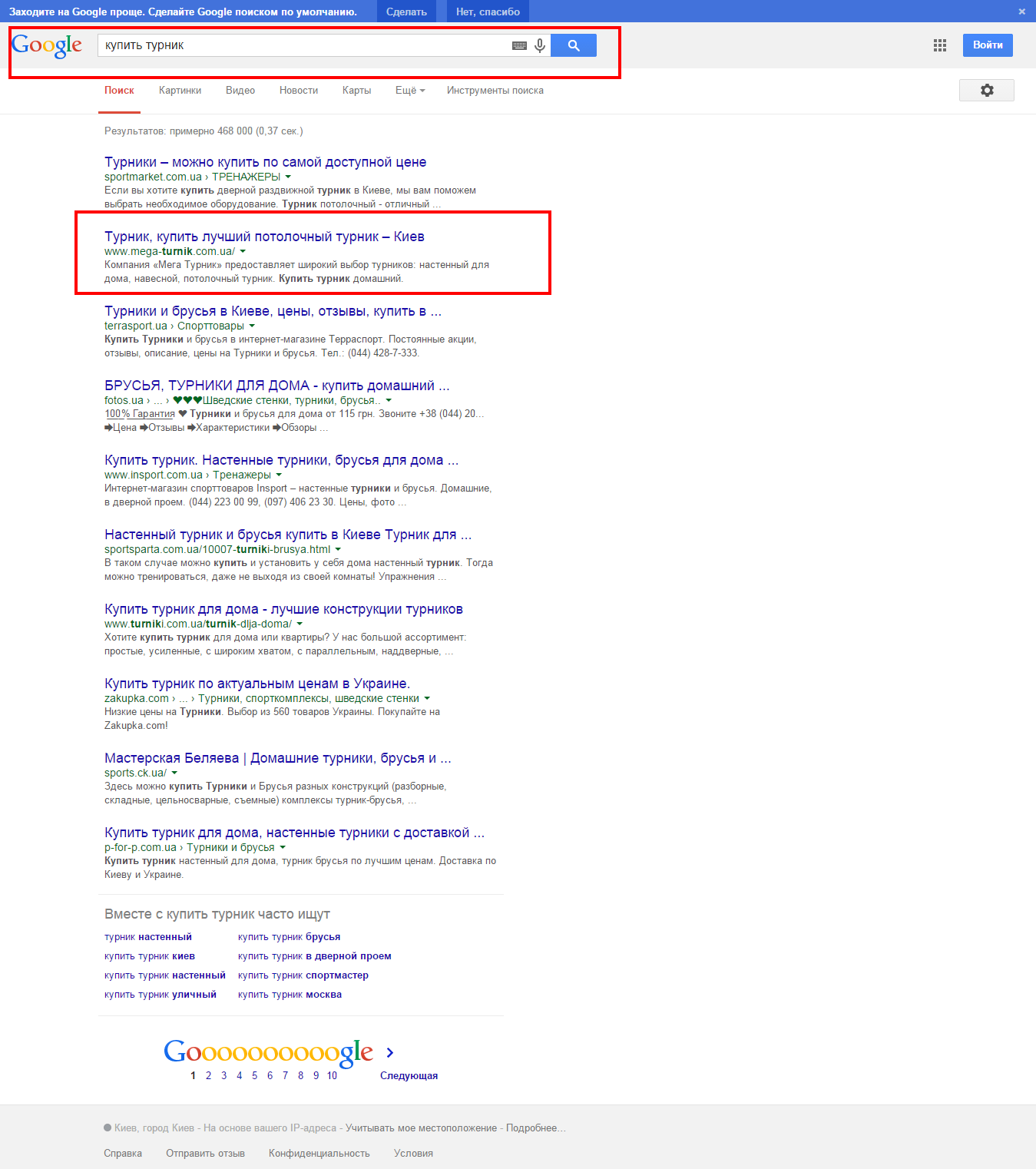This screenshot has width=1036, height=1169.
Task: Open the 'Справка' footer link
Action: coord(123,1153)
